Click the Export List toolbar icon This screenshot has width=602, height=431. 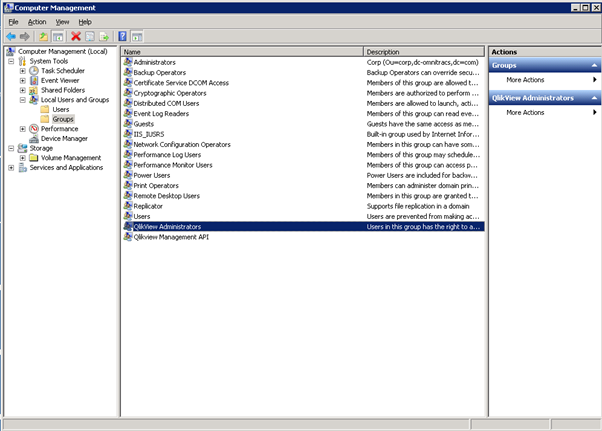click(x=104, y=36)
